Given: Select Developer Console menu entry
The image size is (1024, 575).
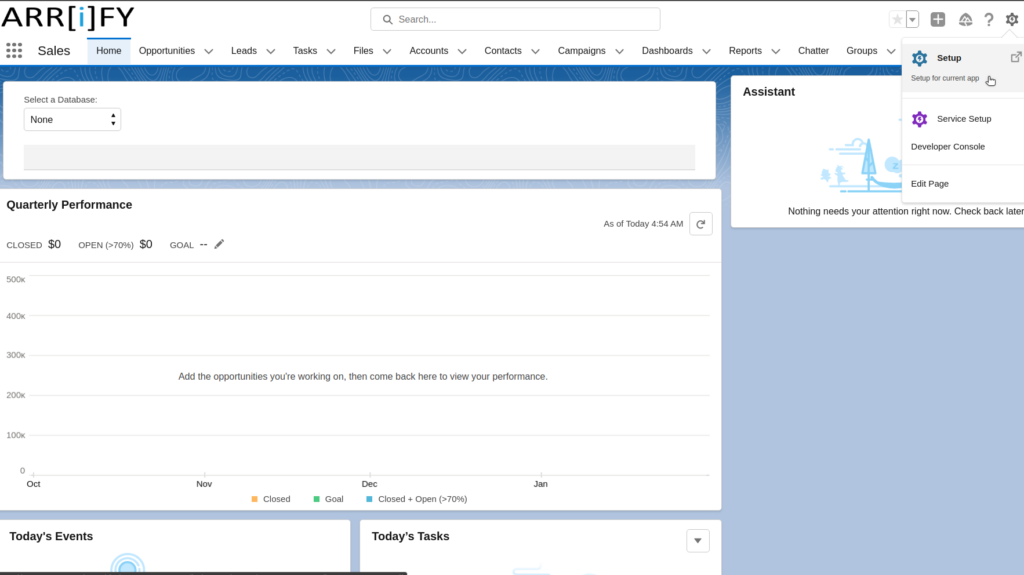Looking at the screenshot, I should tap(947, 147).
